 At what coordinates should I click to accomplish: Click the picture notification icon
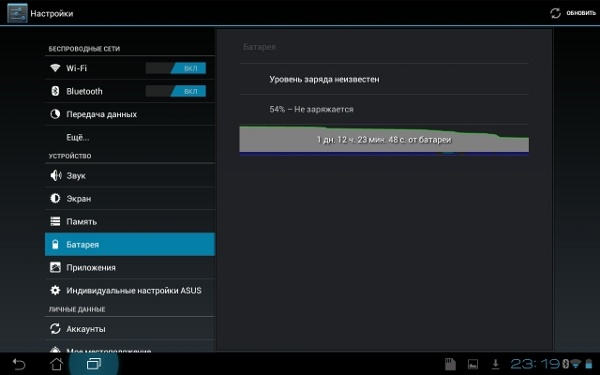(x=473, y=364)
